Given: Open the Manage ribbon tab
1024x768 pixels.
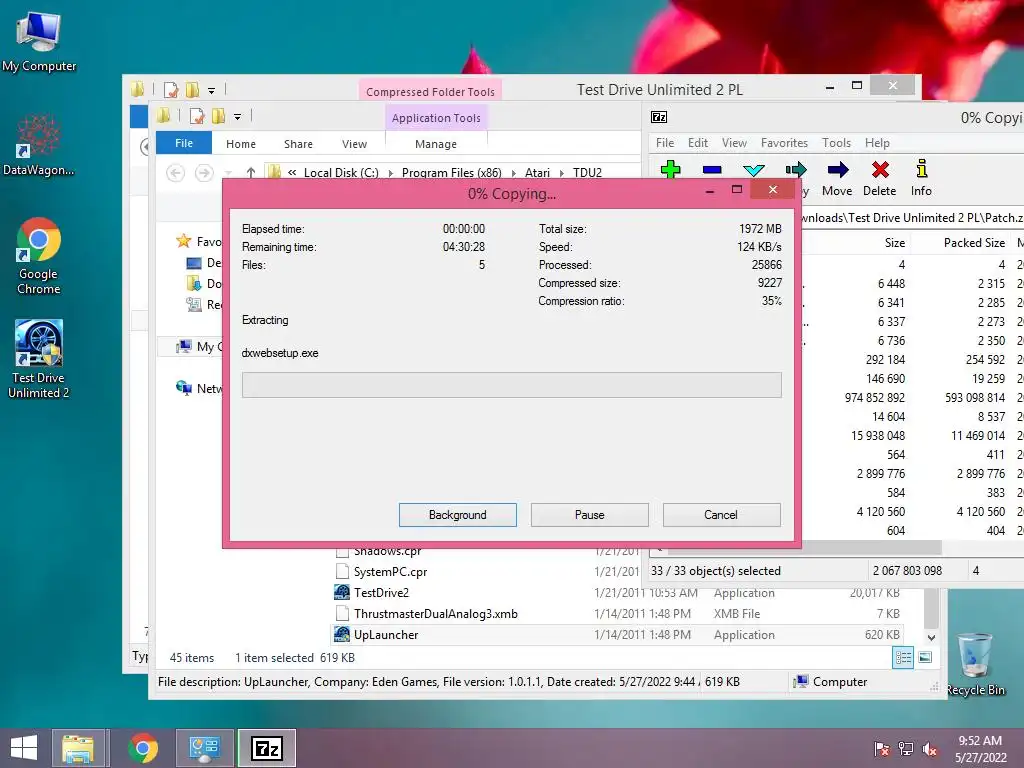Looking at the screenshot, I should 436,144.
